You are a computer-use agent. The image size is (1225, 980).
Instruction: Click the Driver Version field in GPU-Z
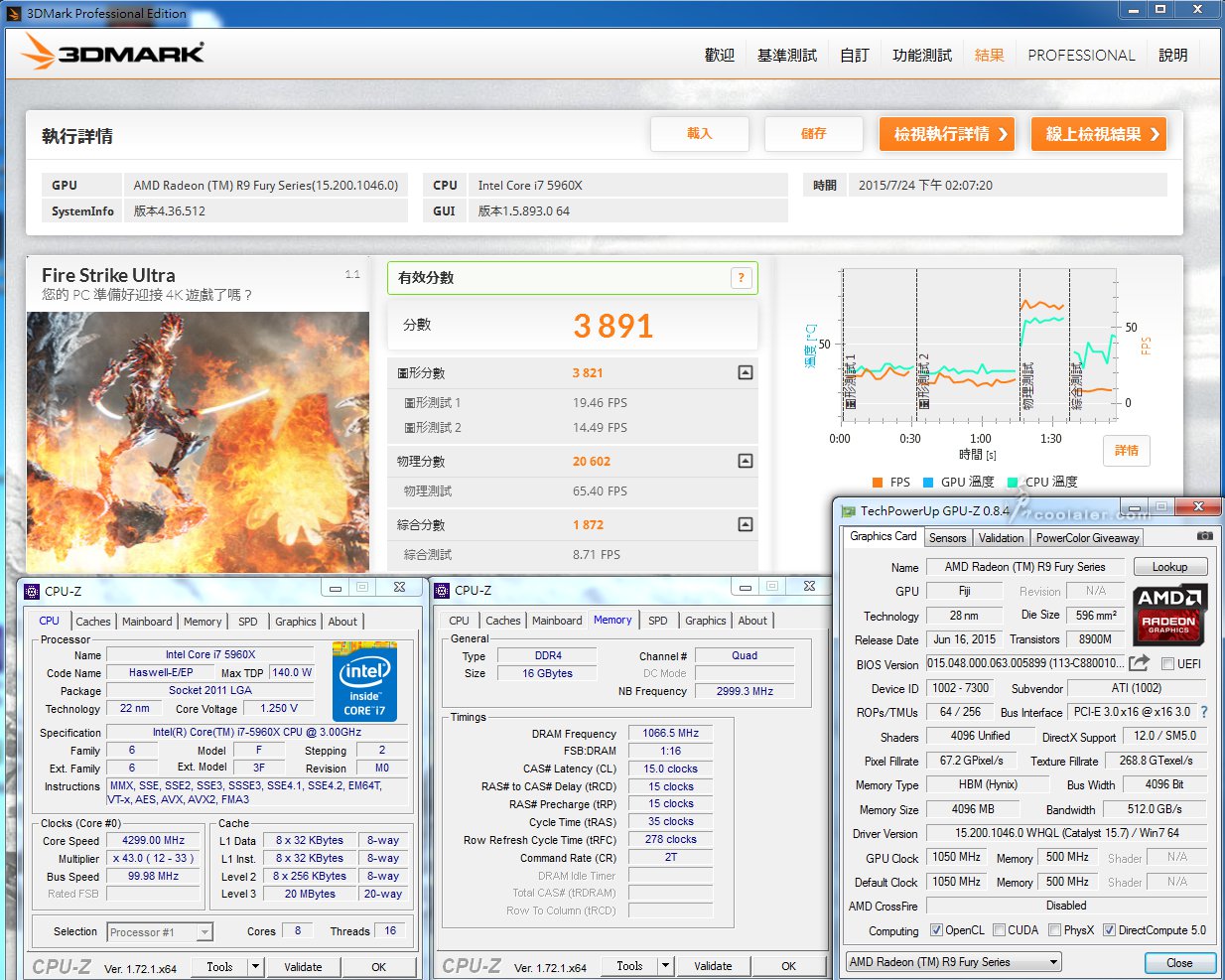click(1067, 834)
